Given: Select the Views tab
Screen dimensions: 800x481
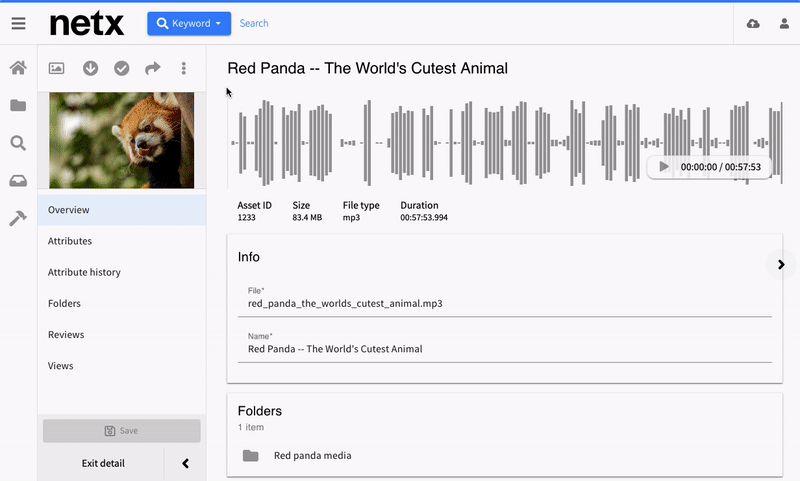Looking at the screenshot, I should click(122, 366).
